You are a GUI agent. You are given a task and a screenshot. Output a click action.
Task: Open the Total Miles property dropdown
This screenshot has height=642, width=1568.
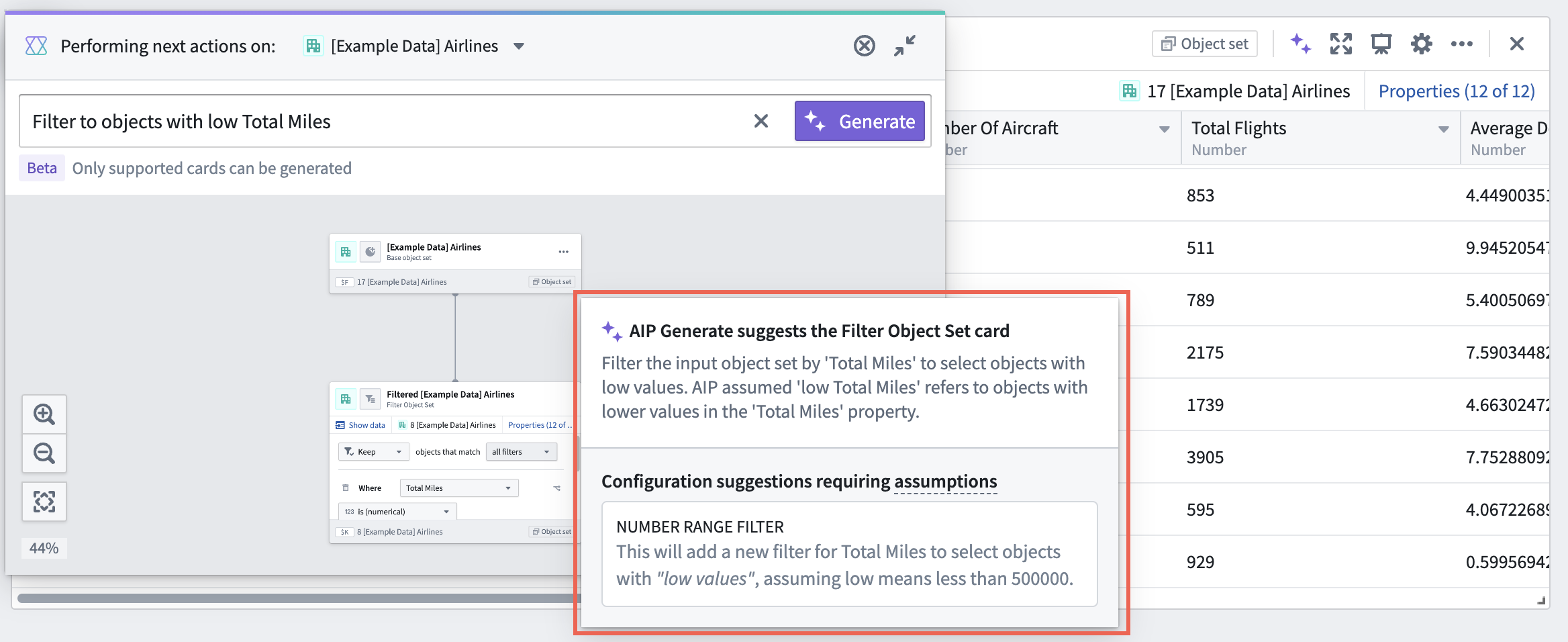pyautogui.click(x=459, y=488)
